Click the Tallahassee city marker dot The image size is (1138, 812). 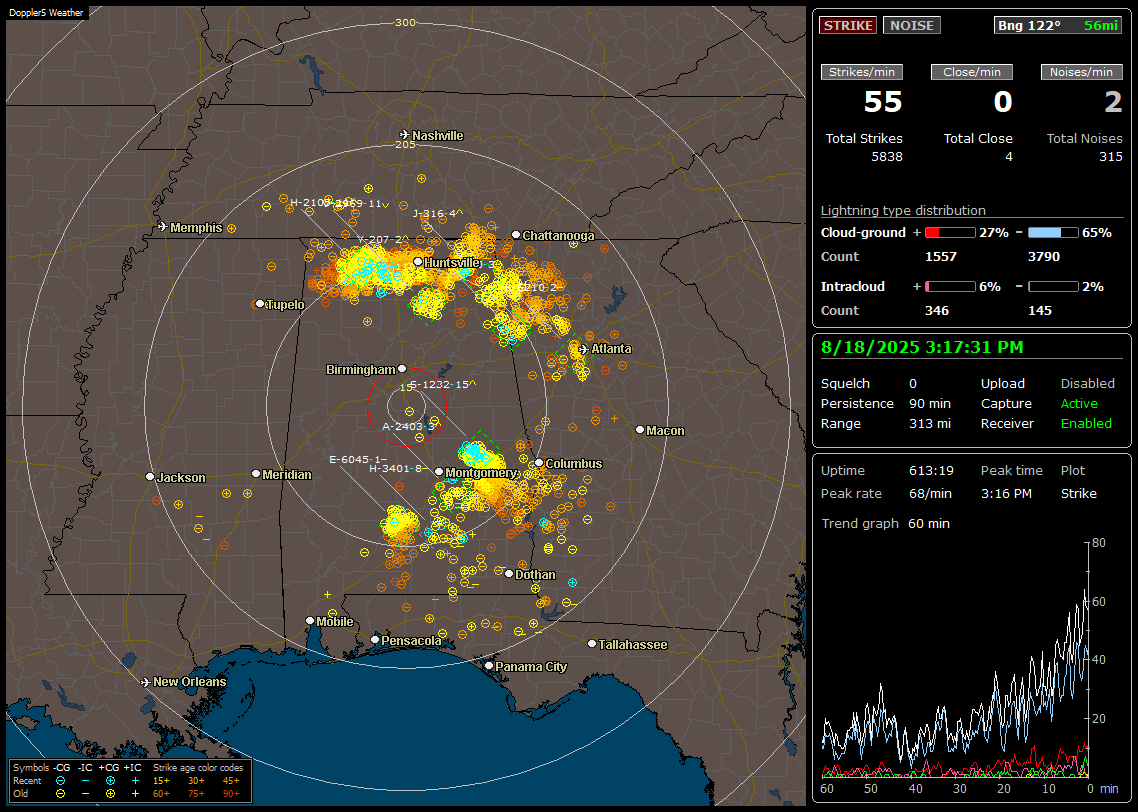[x=592, y=644]
